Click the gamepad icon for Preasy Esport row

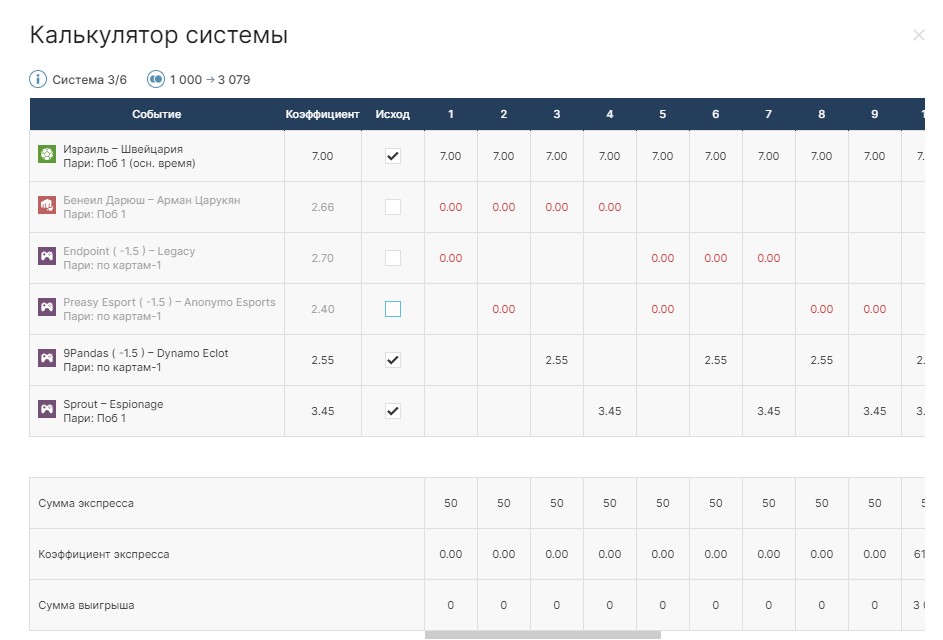pos(47,308)
